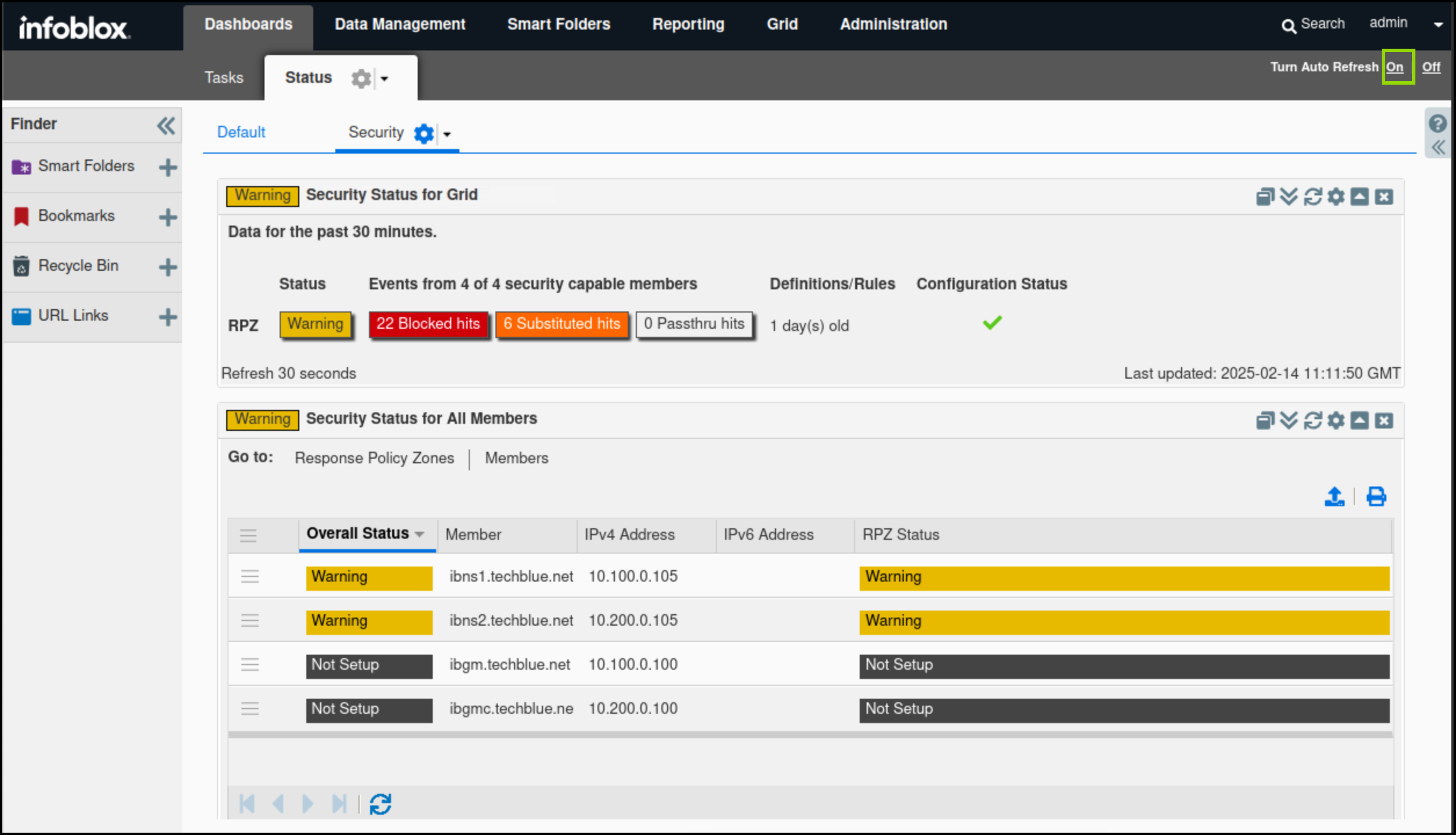
Task: Switch to the Default dashboard tab
Action: 241,132
